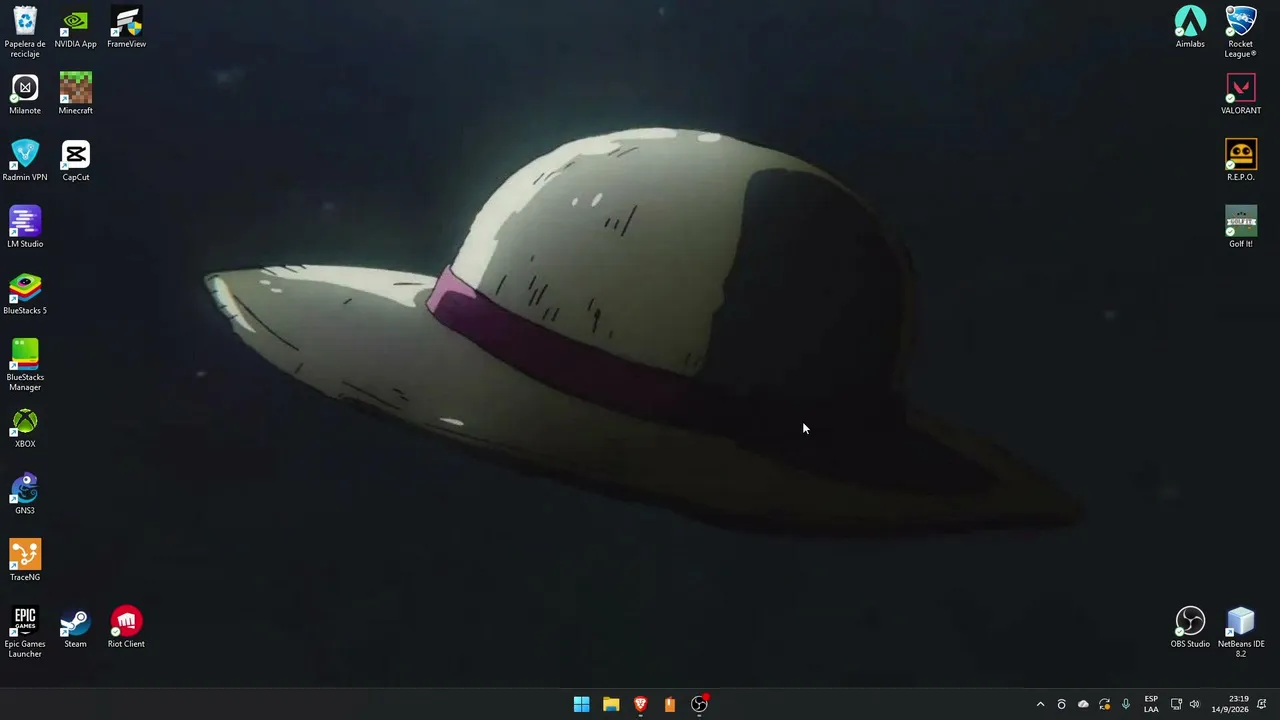The height and width of the screenshot is (720, 1280).
Task: Open the clock showing 23:19
Action: click(x=1230, y=704)
